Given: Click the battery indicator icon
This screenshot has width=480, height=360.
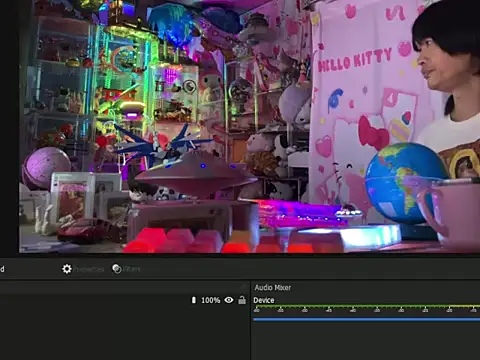Looking at the screenshot, I should point(194,300).
